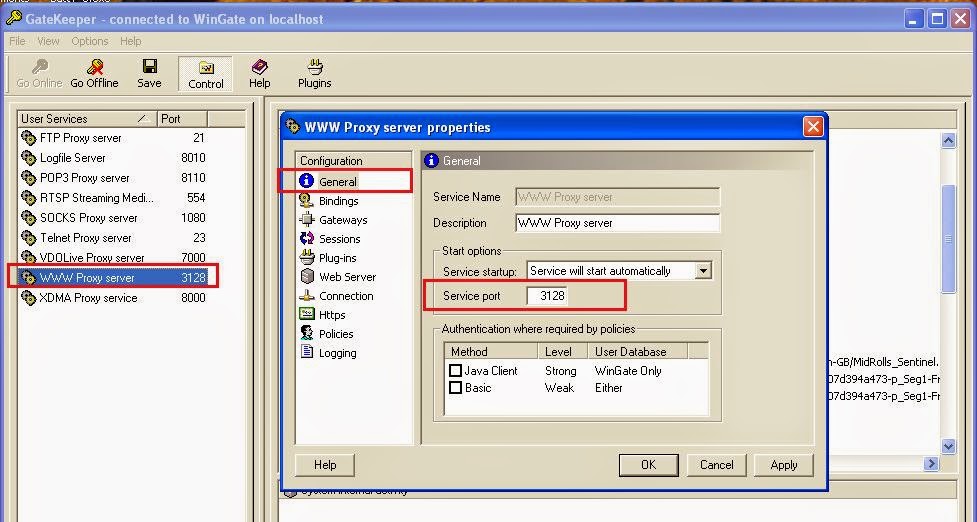Open the Help menu in menu bar
The width and height of the screenshot is (977, 522).
131,41
